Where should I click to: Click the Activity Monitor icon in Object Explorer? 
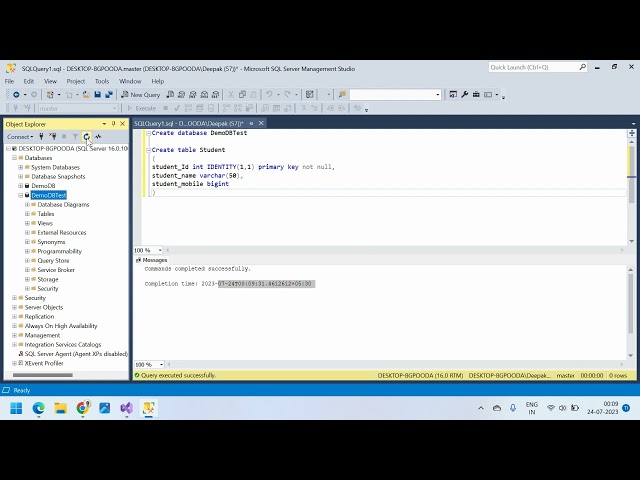coord(98,137)
